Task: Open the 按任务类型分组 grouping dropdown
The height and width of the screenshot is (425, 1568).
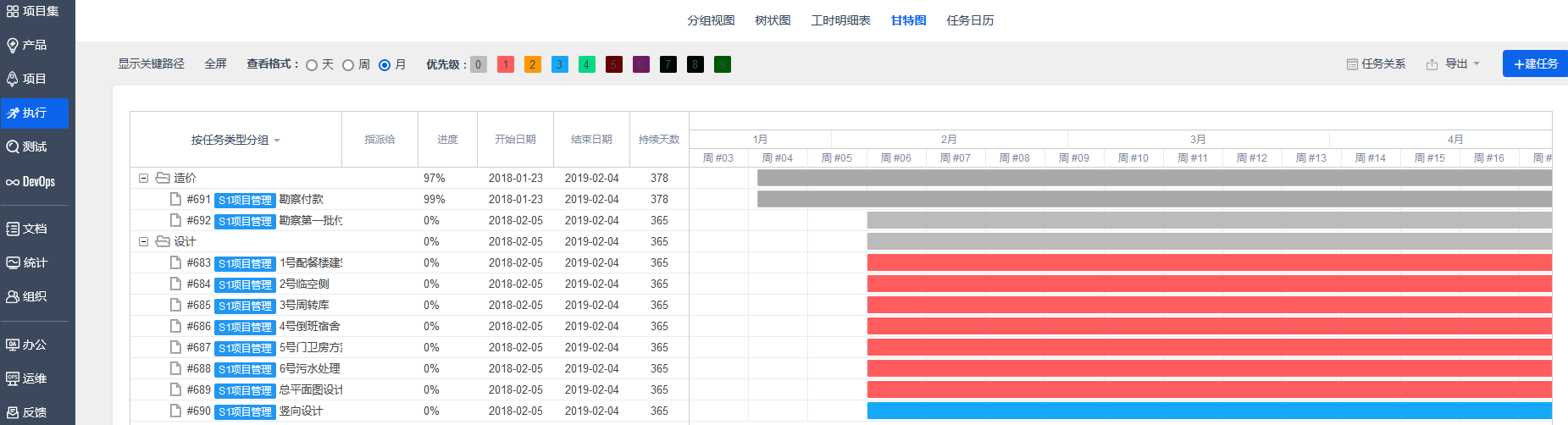Action: [x=235, y=140]
